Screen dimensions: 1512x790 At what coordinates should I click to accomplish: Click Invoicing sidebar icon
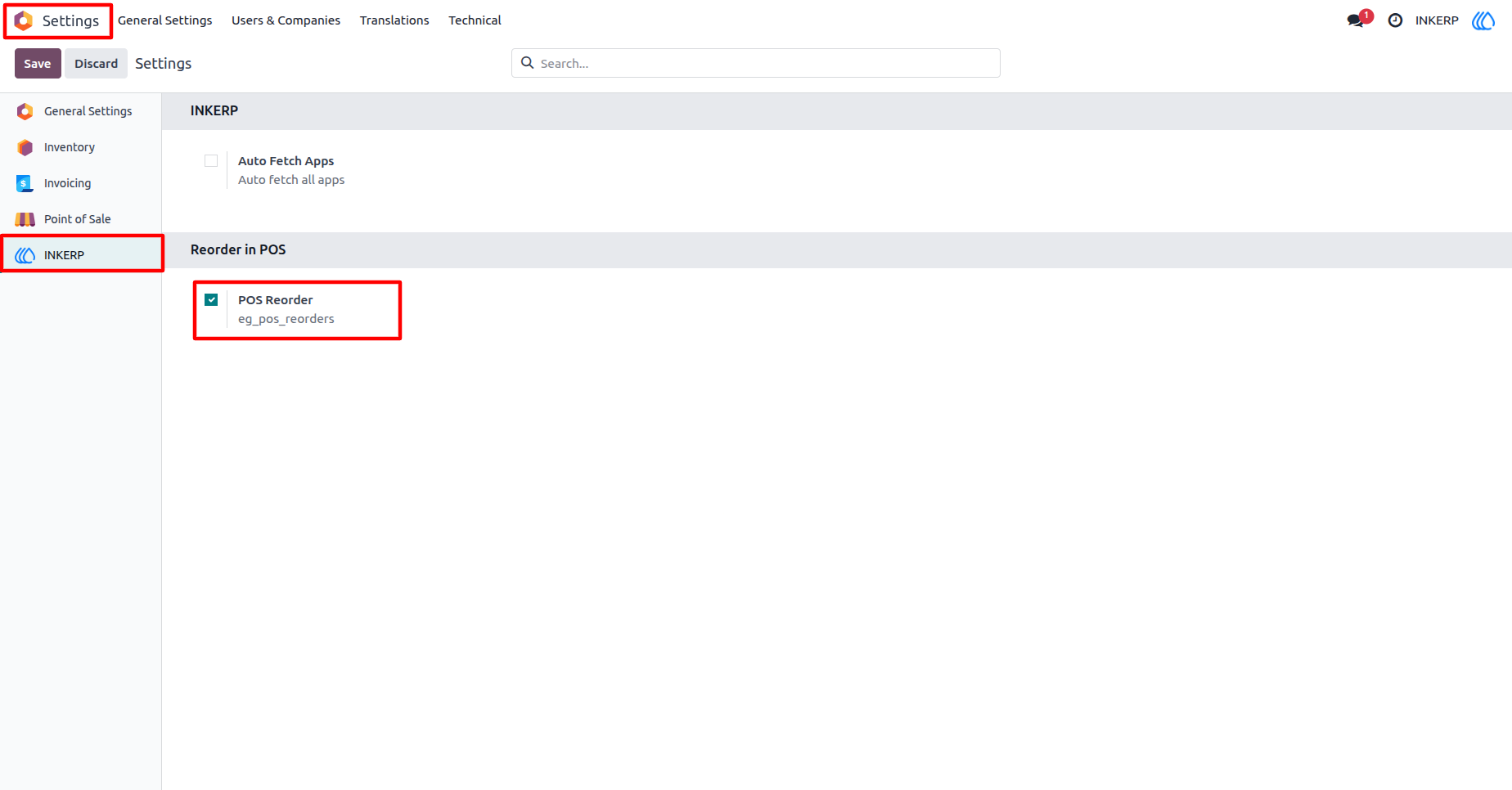[x=25, y=183]
